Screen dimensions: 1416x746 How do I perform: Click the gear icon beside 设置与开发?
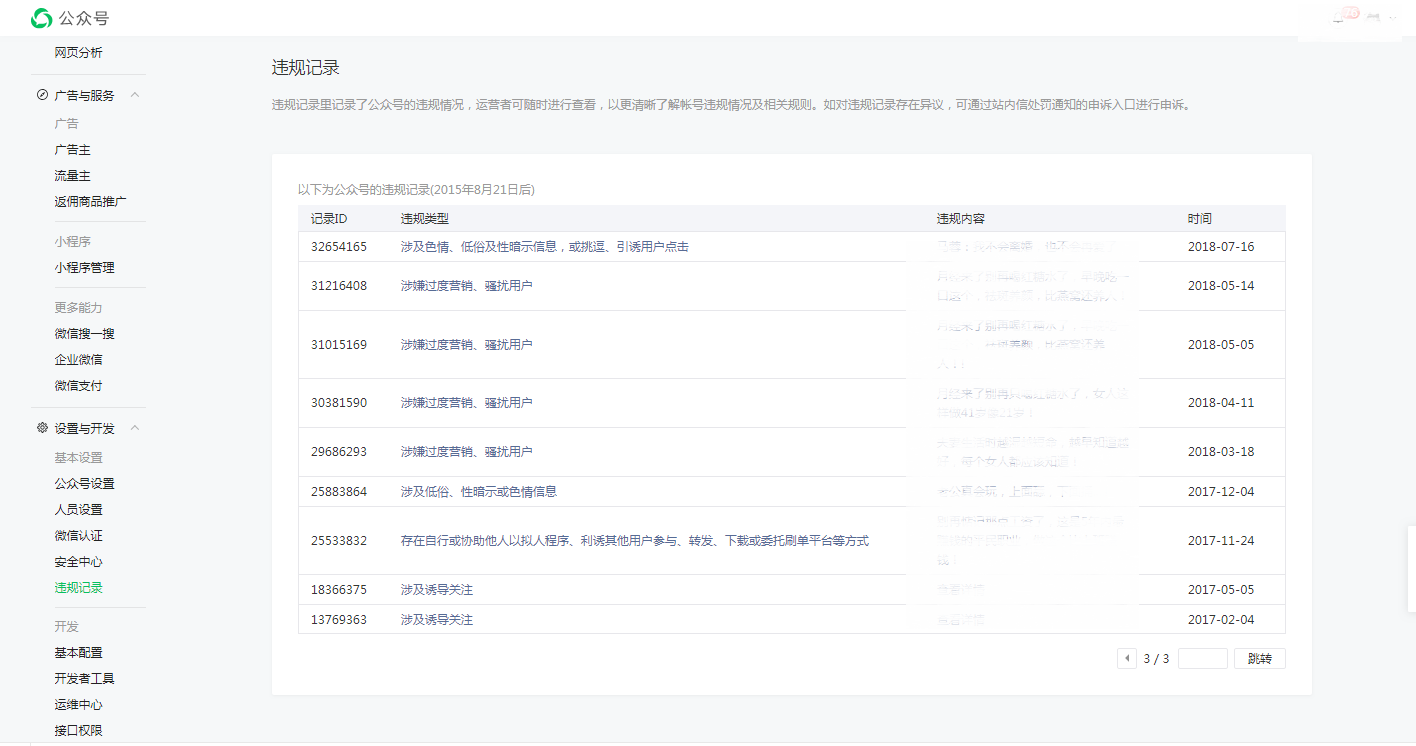pos(42,428)
